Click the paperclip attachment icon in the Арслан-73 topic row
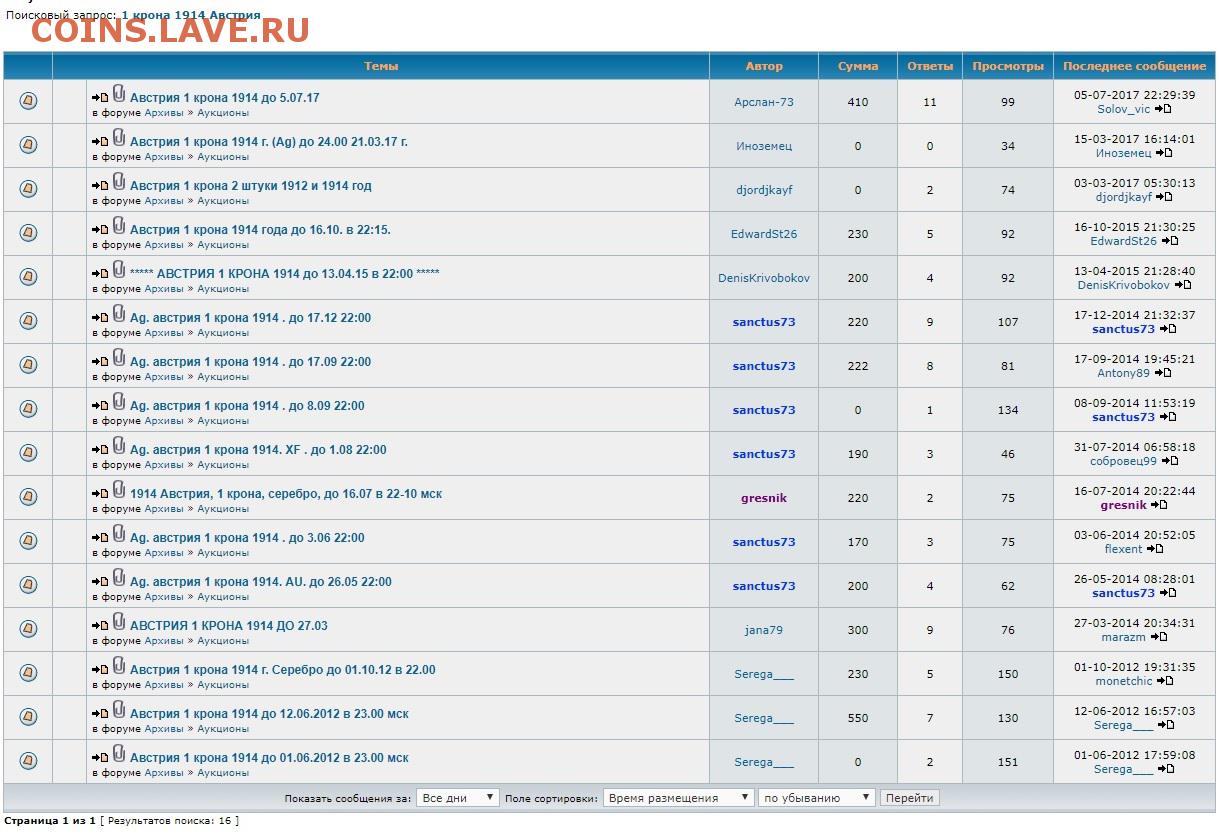The image size is (1219, 840). (118, 94)
